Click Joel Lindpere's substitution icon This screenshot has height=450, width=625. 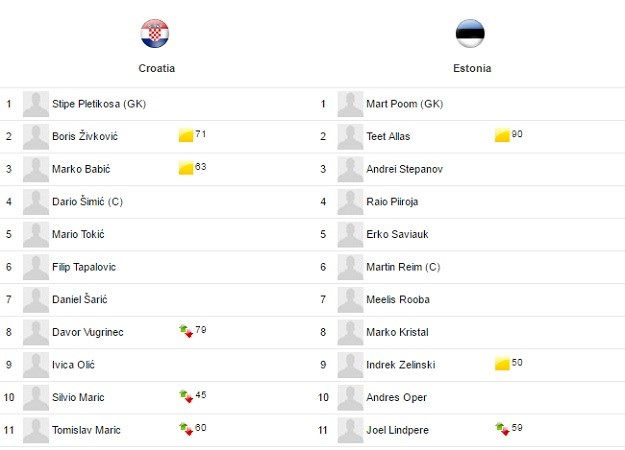pyautogui.click(x=502, y=429)
